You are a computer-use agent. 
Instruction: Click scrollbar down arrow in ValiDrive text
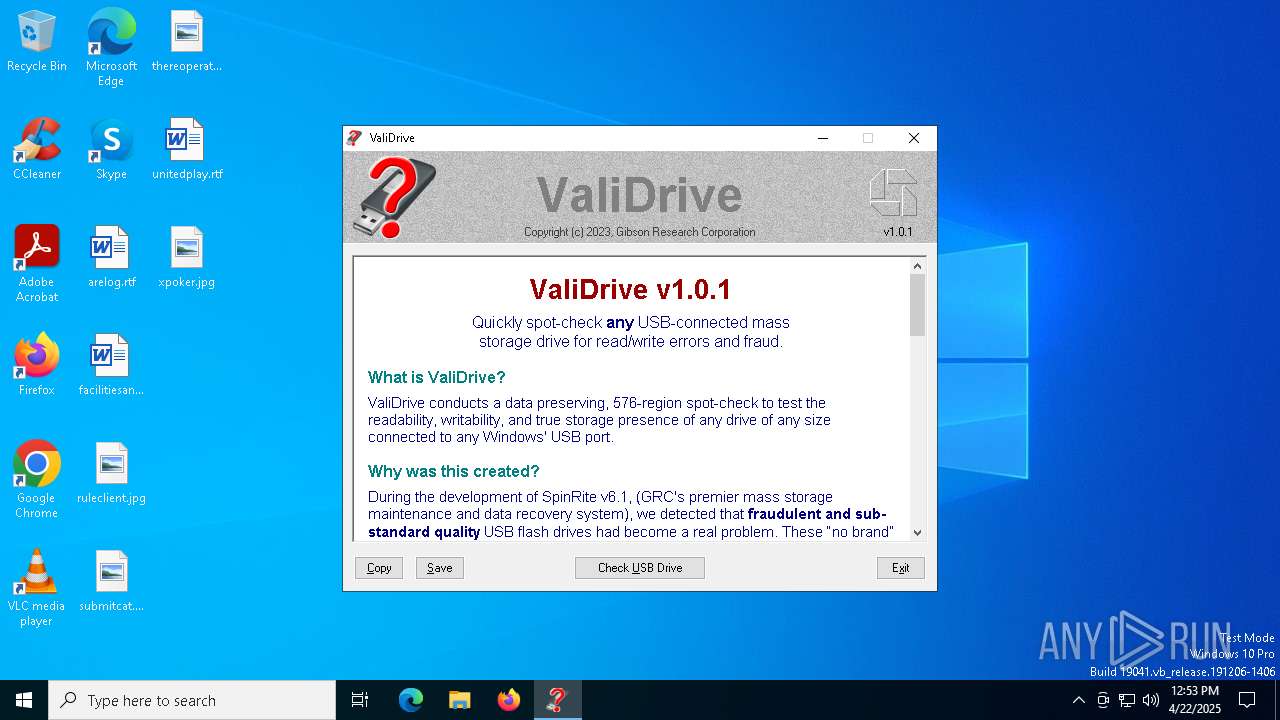(917, 533)
